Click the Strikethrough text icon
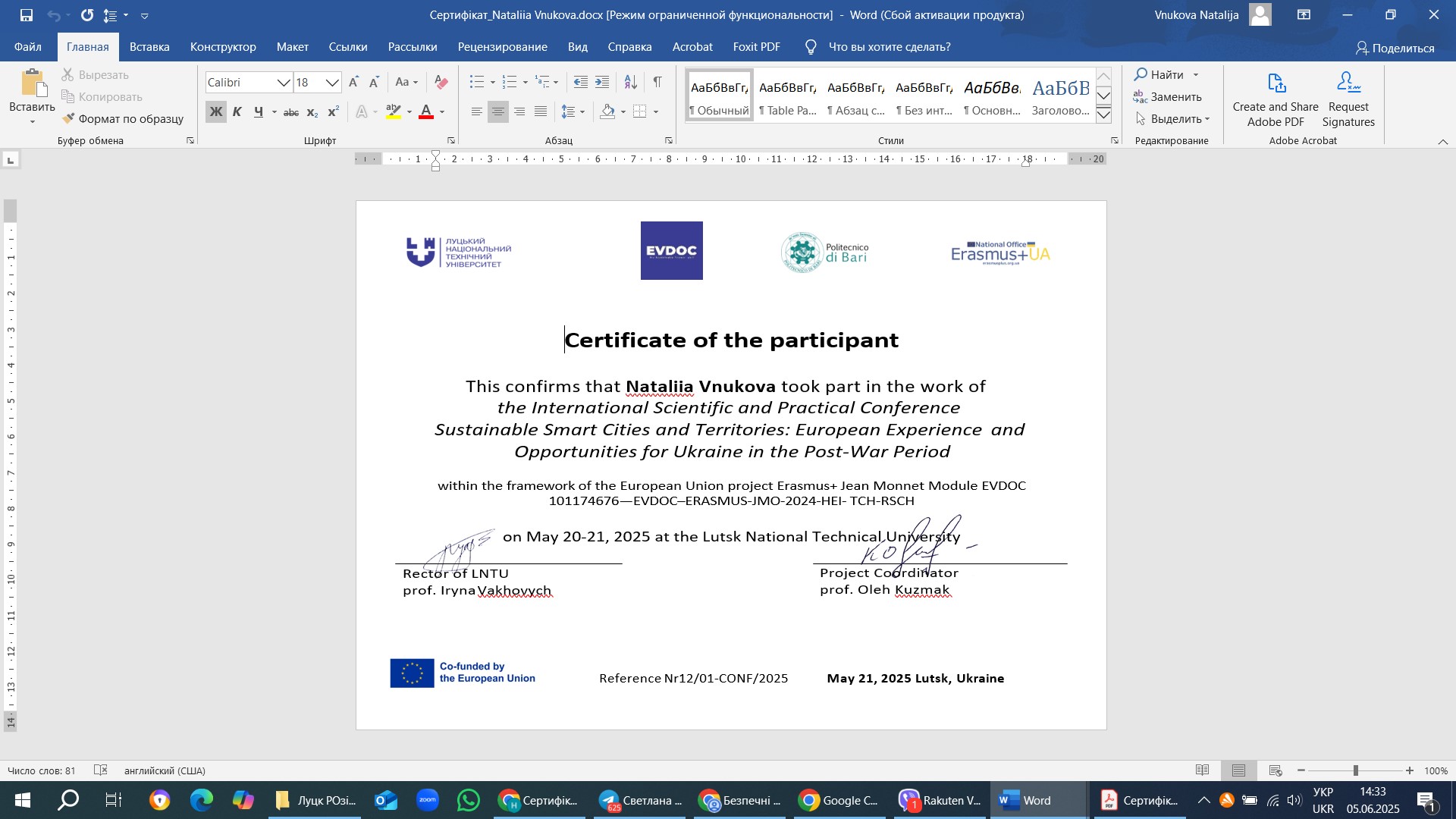The width and height of the screenshot is (1456, 819). point(291,112)
